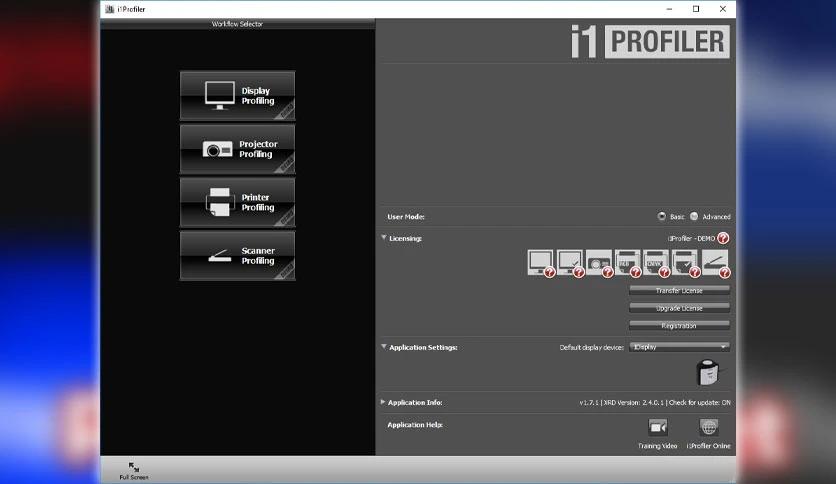Open the Training Video icon
Image resolution: width=836 pixels, height=484 pixels.
tap(657, 427)
